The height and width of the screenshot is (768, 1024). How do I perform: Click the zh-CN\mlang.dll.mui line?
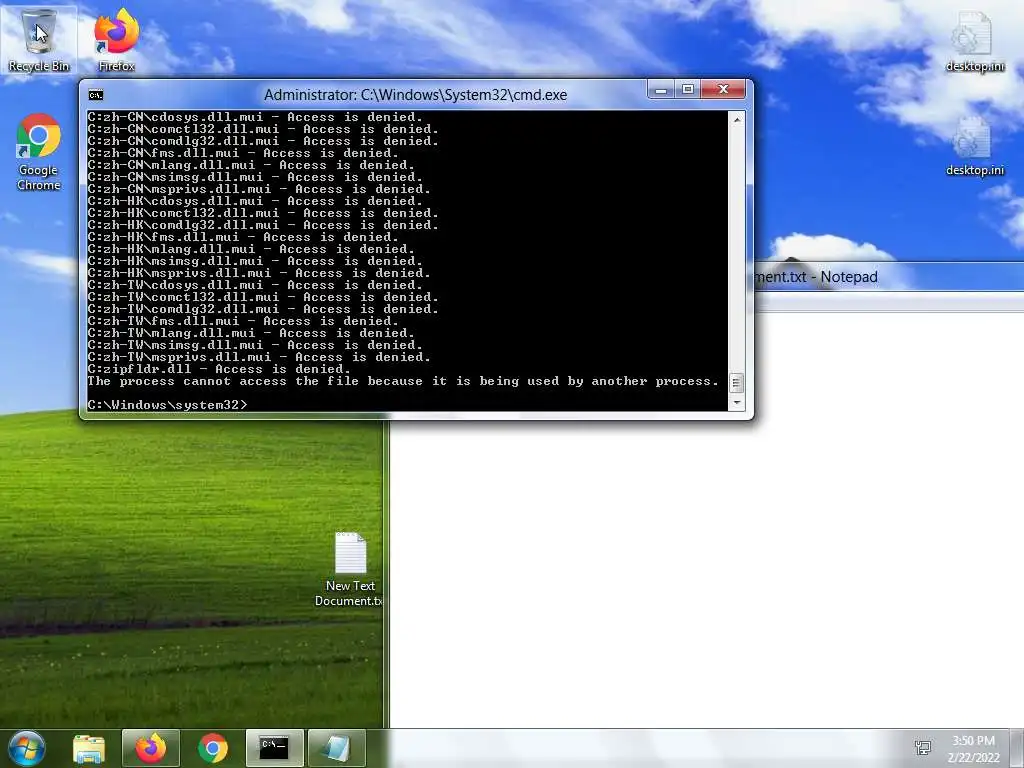pos(251,165)
